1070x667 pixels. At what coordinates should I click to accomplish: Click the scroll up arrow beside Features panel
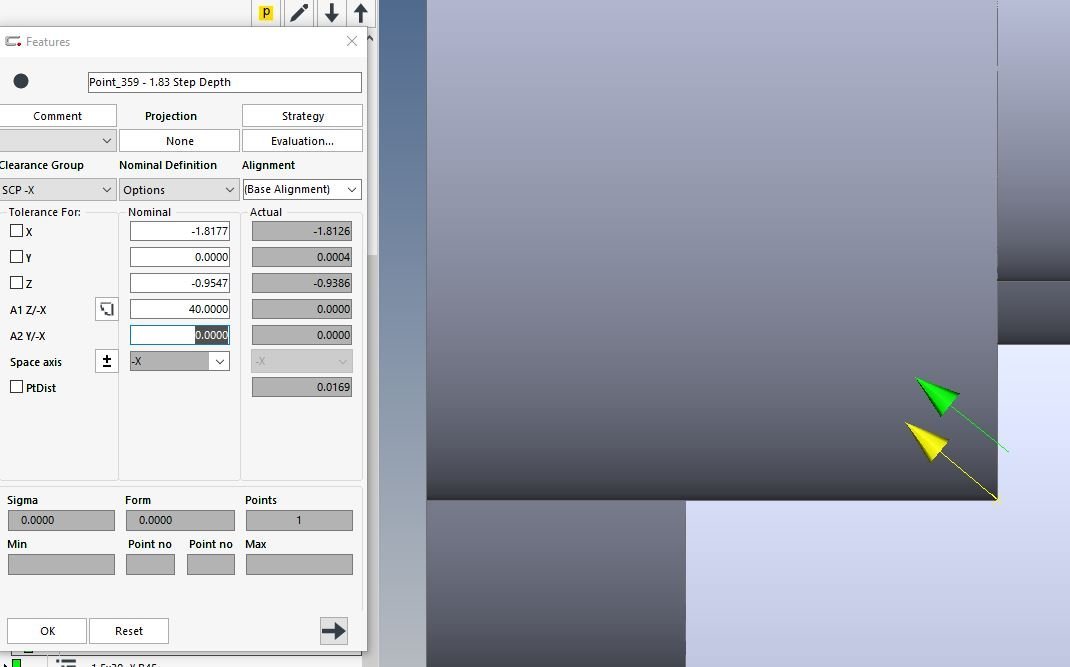(x=371, y=38)
